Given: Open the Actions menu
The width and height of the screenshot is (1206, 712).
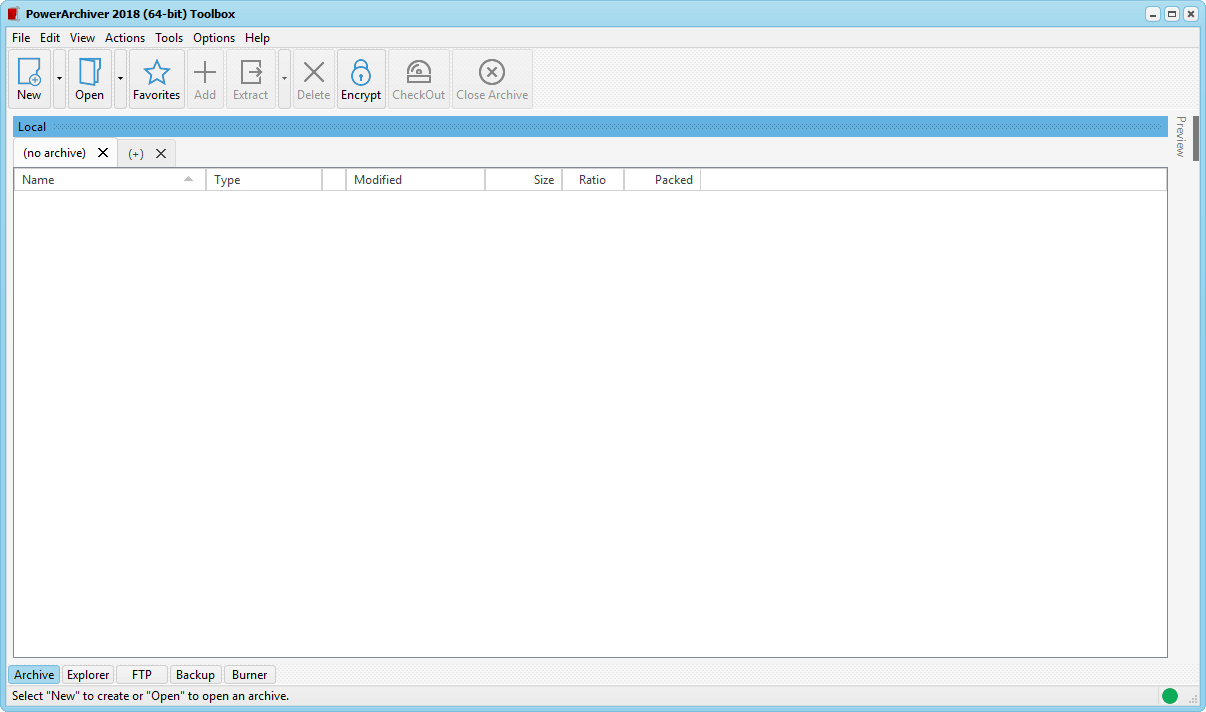Looking at the screenshot, I should pos(125,38).
